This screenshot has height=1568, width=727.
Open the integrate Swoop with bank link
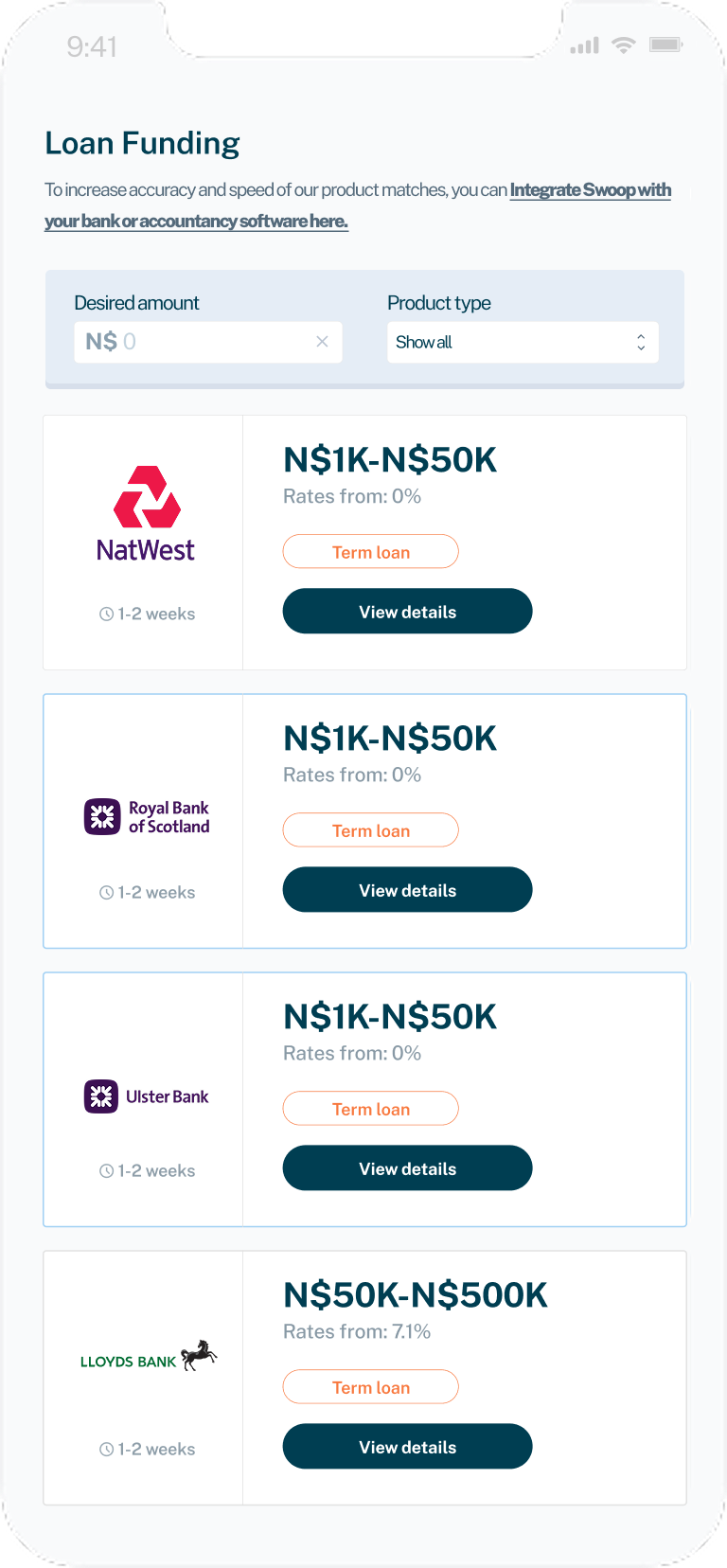click(x=590, y=190)
